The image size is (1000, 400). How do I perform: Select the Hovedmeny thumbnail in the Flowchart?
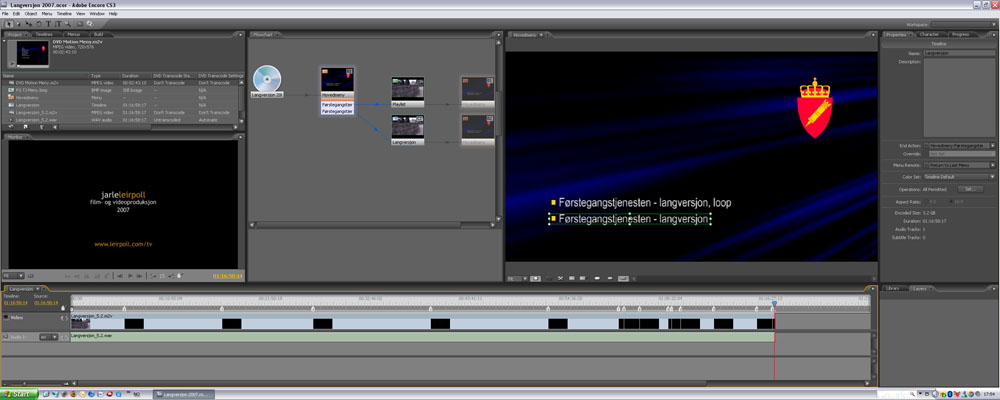coord(337,80)
